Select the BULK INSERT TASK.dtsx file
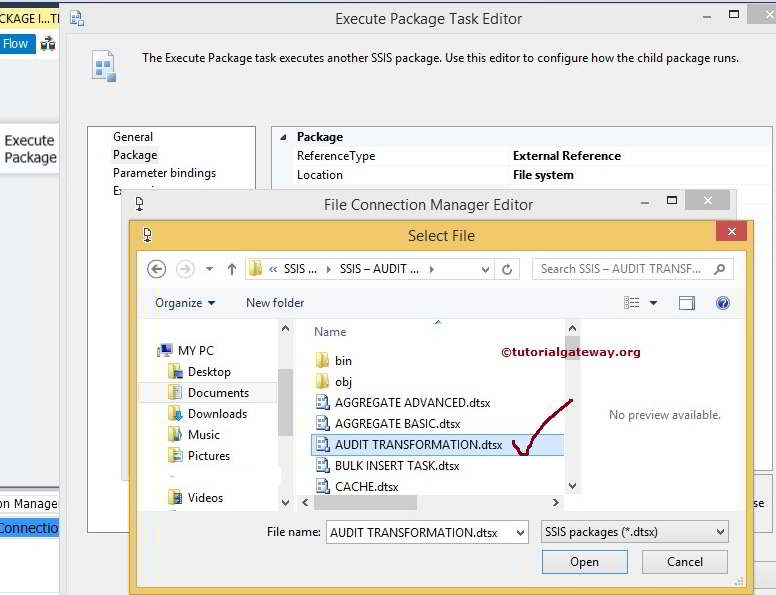776x595 pixels. tap(397, 465)
